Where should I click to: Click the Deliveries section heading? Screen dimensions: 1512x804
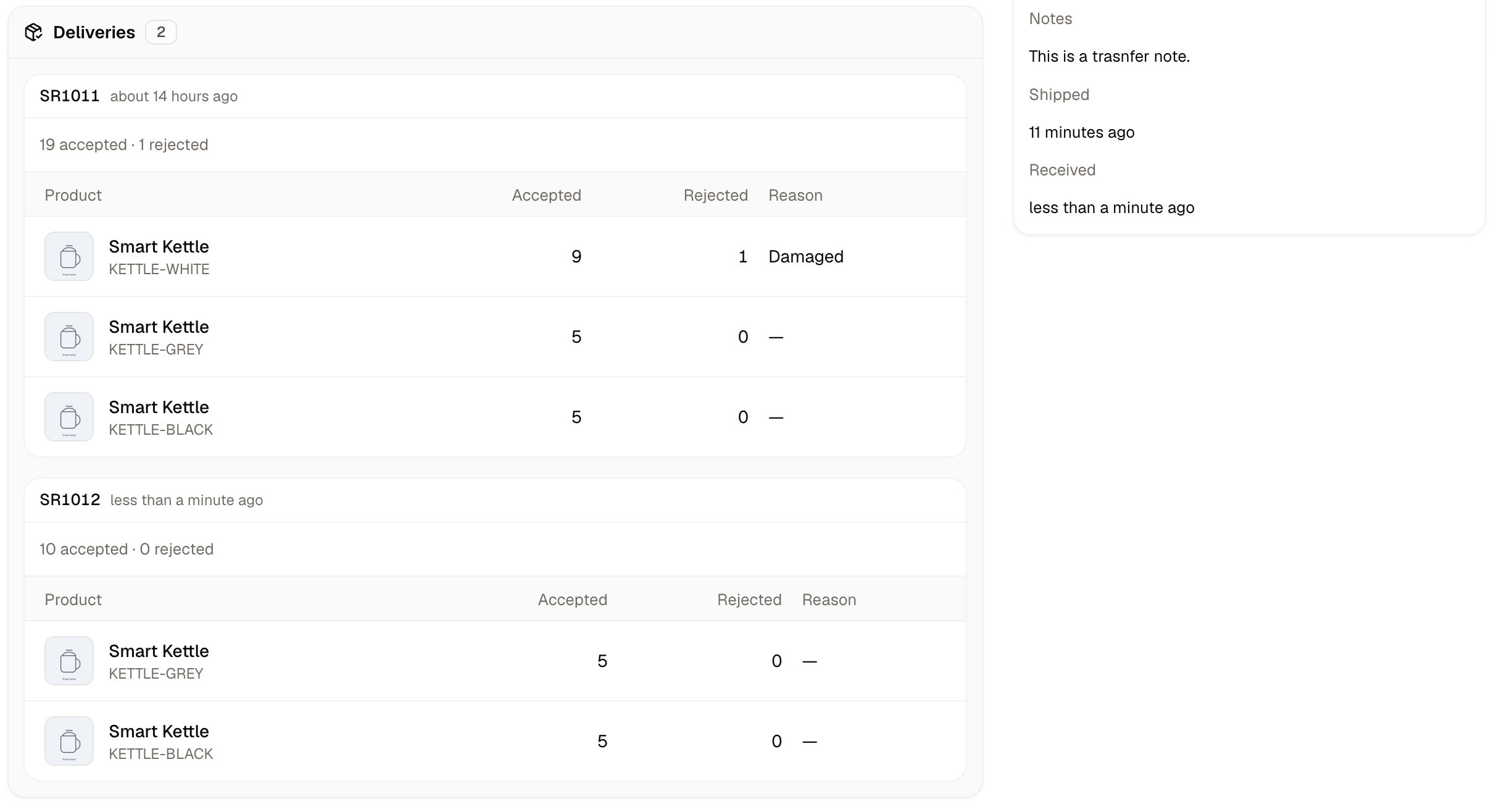coord(94,32)
